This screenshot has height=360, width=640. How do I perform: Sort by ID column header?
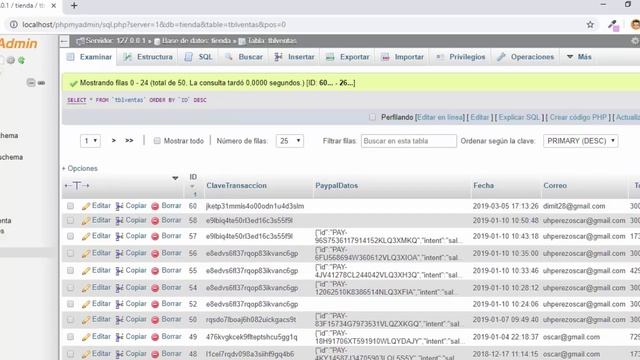tap(193, 177)
